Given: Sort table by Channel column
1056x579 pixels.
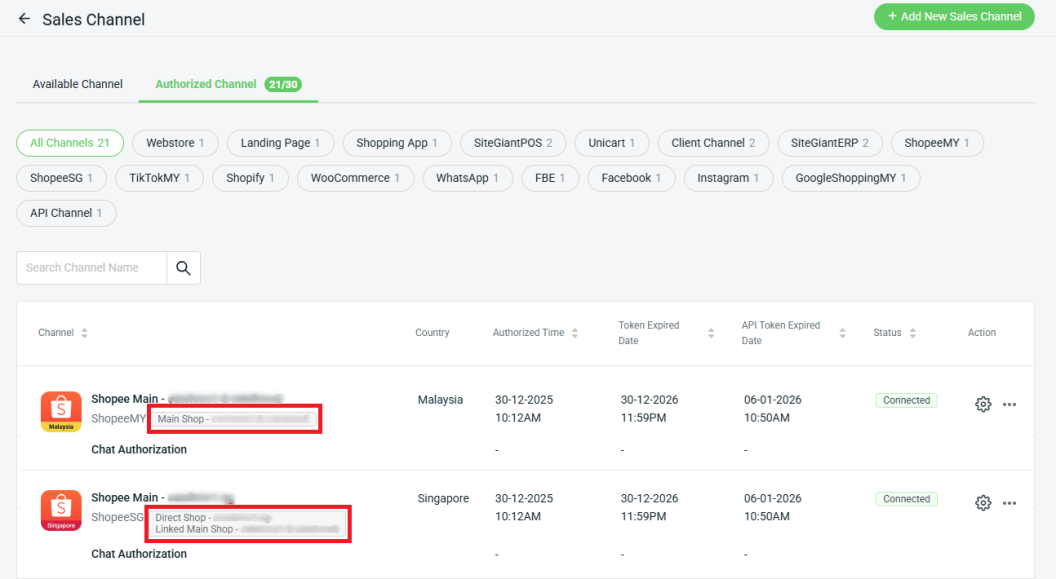Looking at the screenshot, I should coord(84,333).
